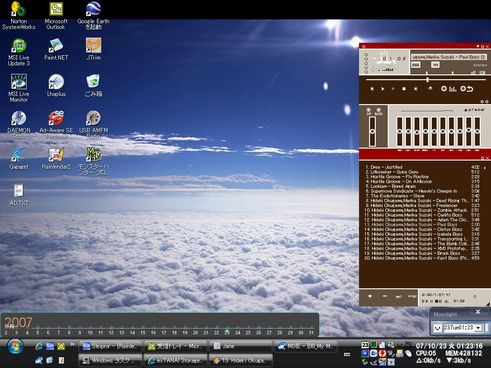The image size is (491, 368).
Task: Open the Windows Start orb
Action: (15, 347)
